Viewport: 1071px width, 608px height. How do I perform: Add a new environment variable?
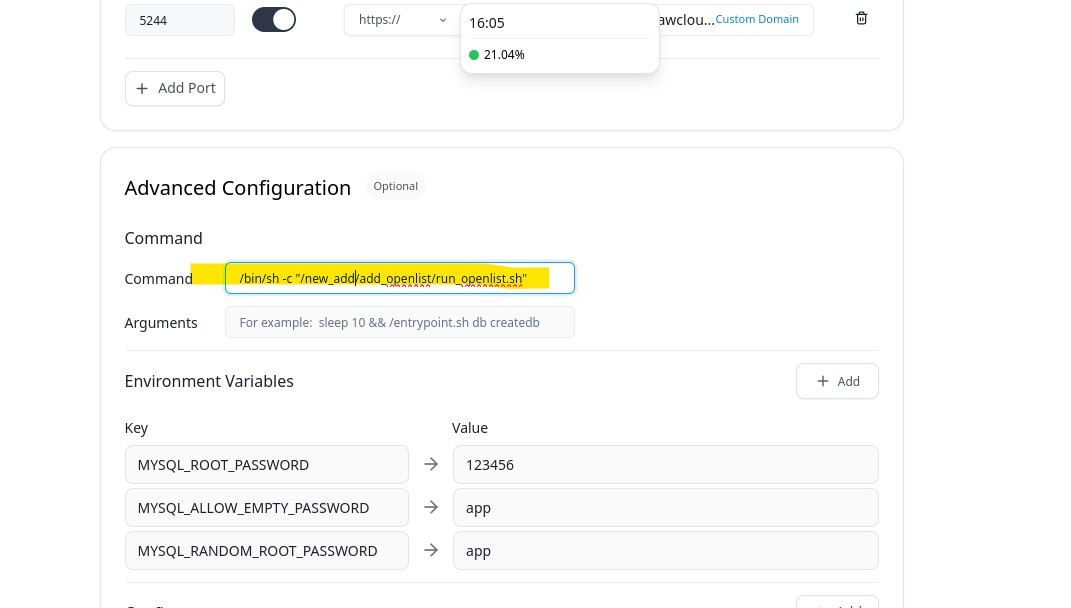(x=837, y=381)
